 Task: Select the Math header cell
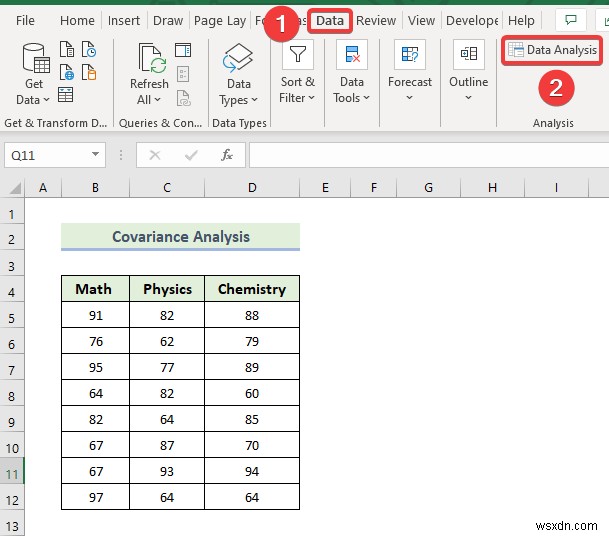pyautogui.click(x=95, y=289)
